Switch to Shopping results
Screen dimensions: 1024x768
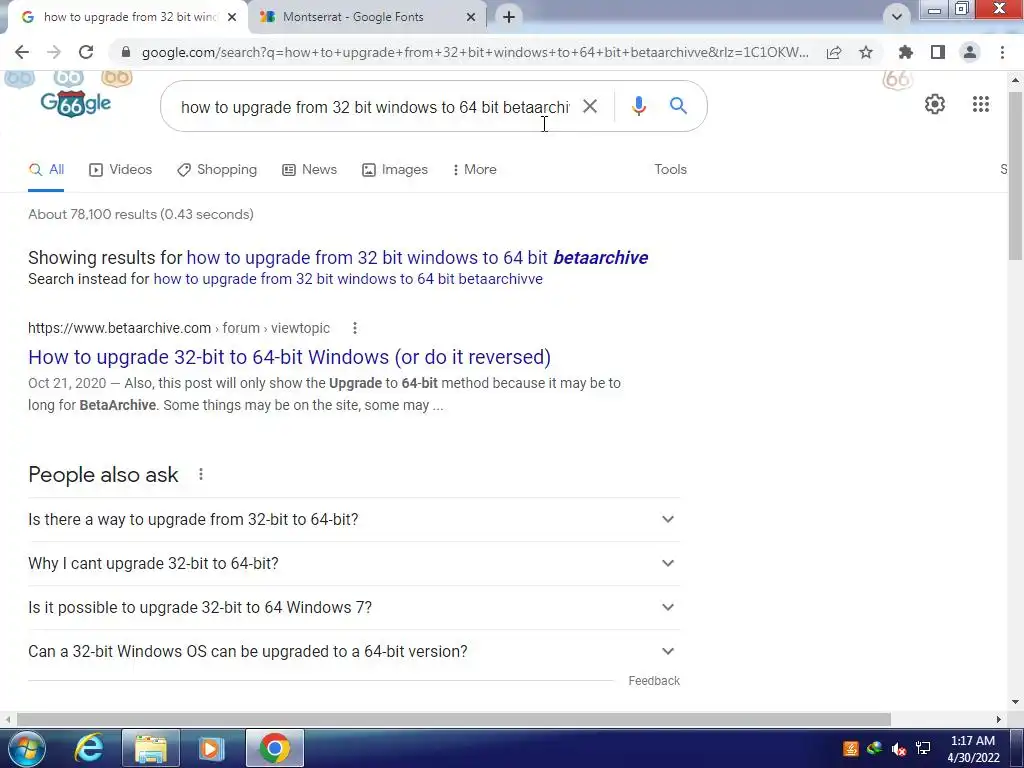click(x=217, y=169)
